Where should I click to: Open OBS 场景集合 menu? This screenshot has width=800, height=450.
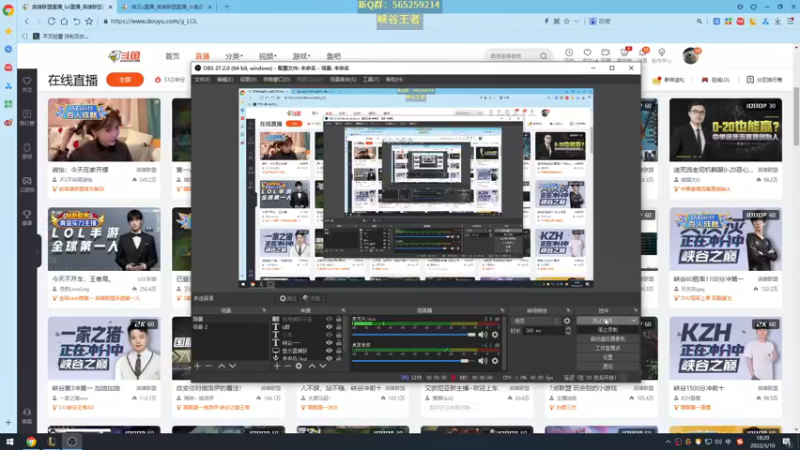click(x=343, y=80)
